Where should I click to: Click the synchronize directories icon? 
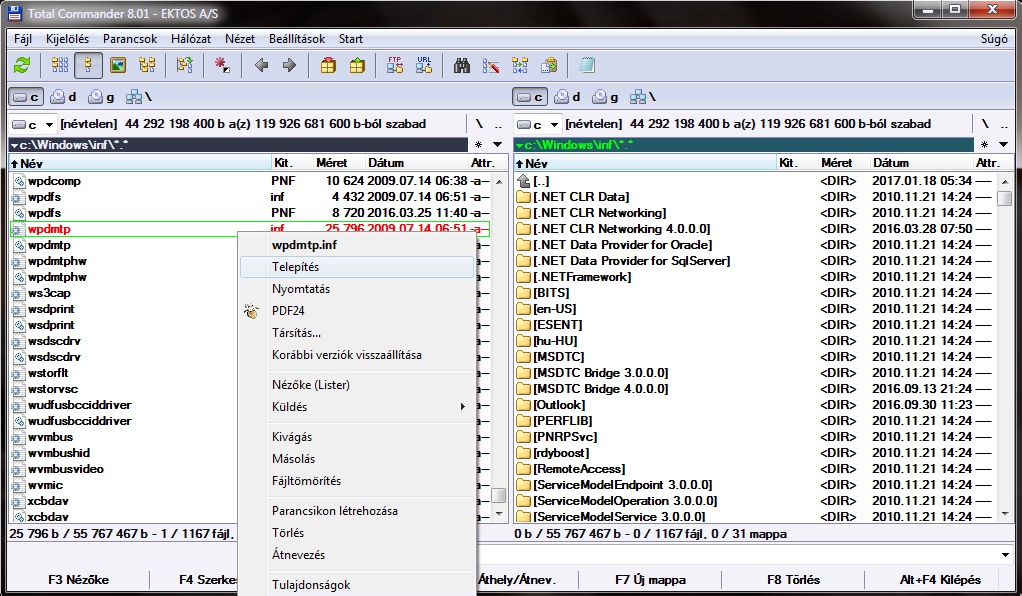[520, 65]
